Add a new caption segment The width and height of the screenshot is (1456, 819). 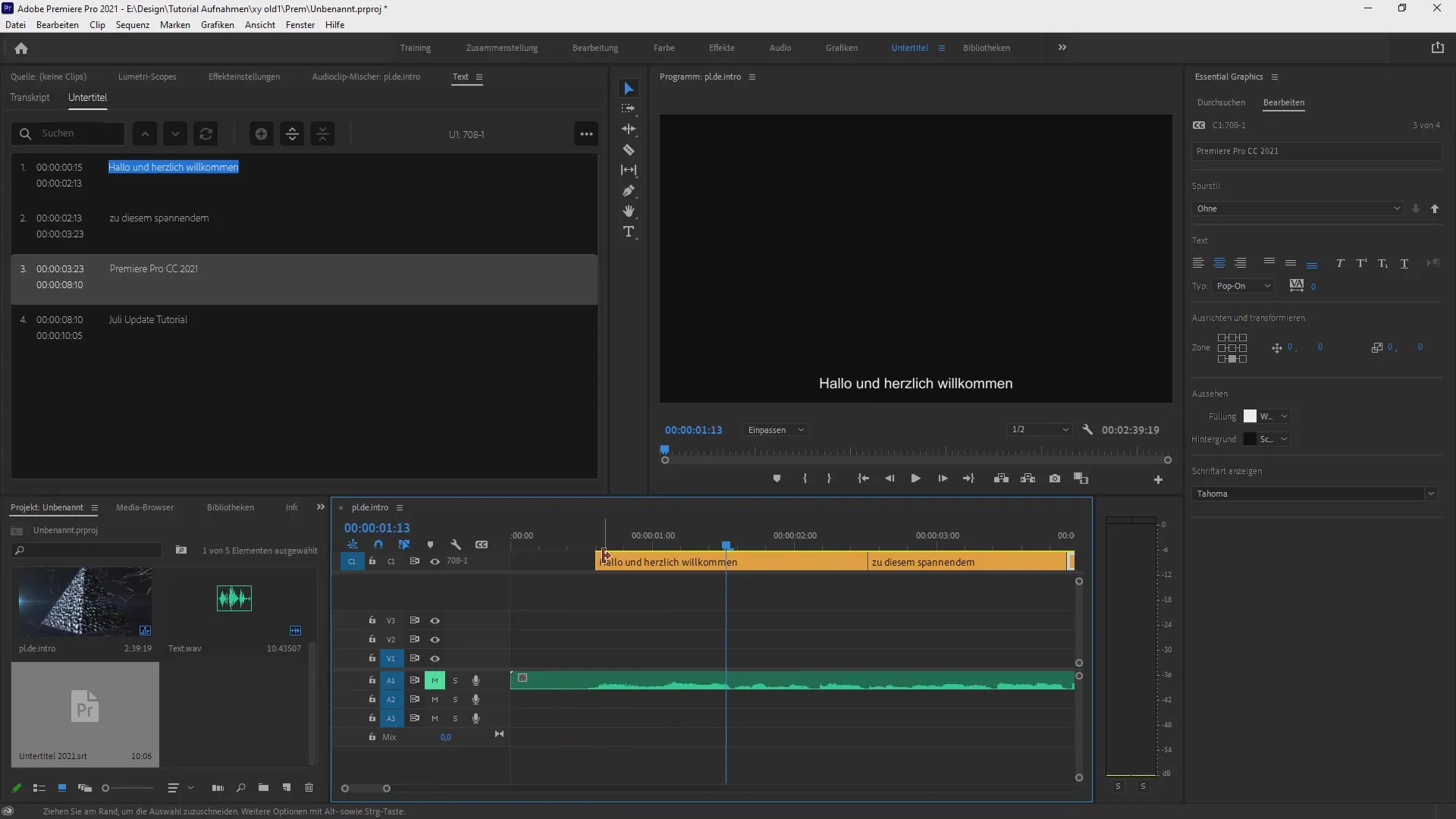tap(261, 133)
